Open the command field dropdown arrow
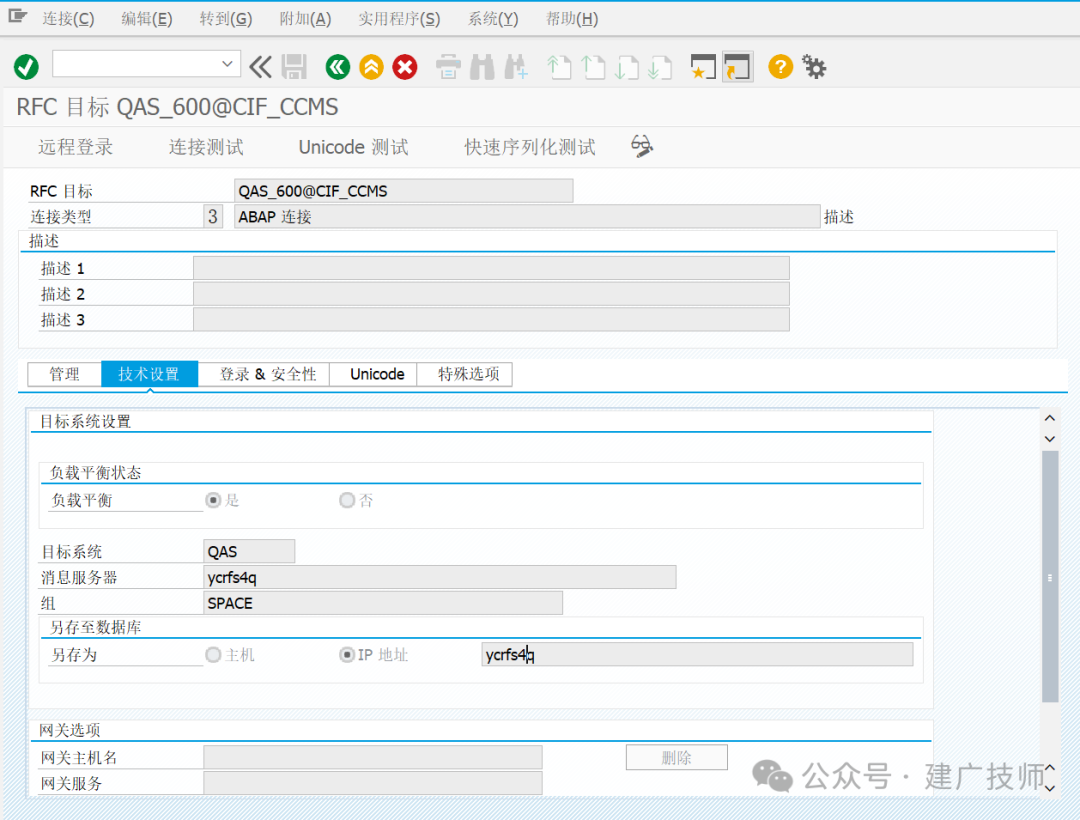Screen dimensions: 1080x820 (x=227, y=64)
